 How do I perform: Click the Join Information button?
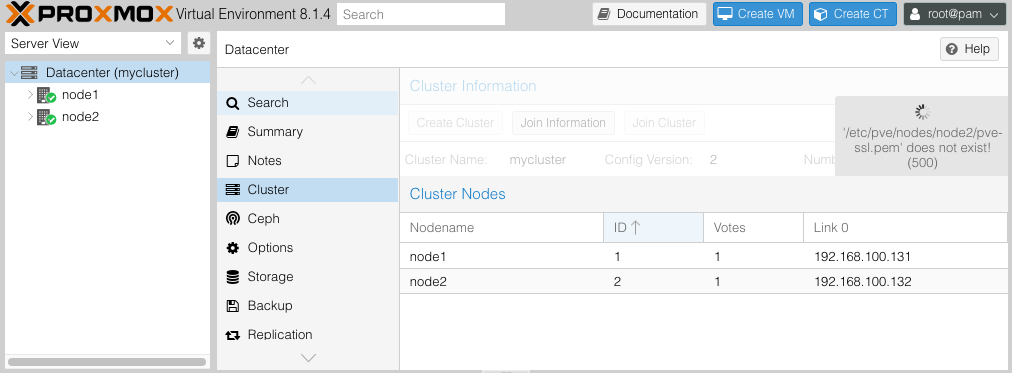click(x=563, y=123)
